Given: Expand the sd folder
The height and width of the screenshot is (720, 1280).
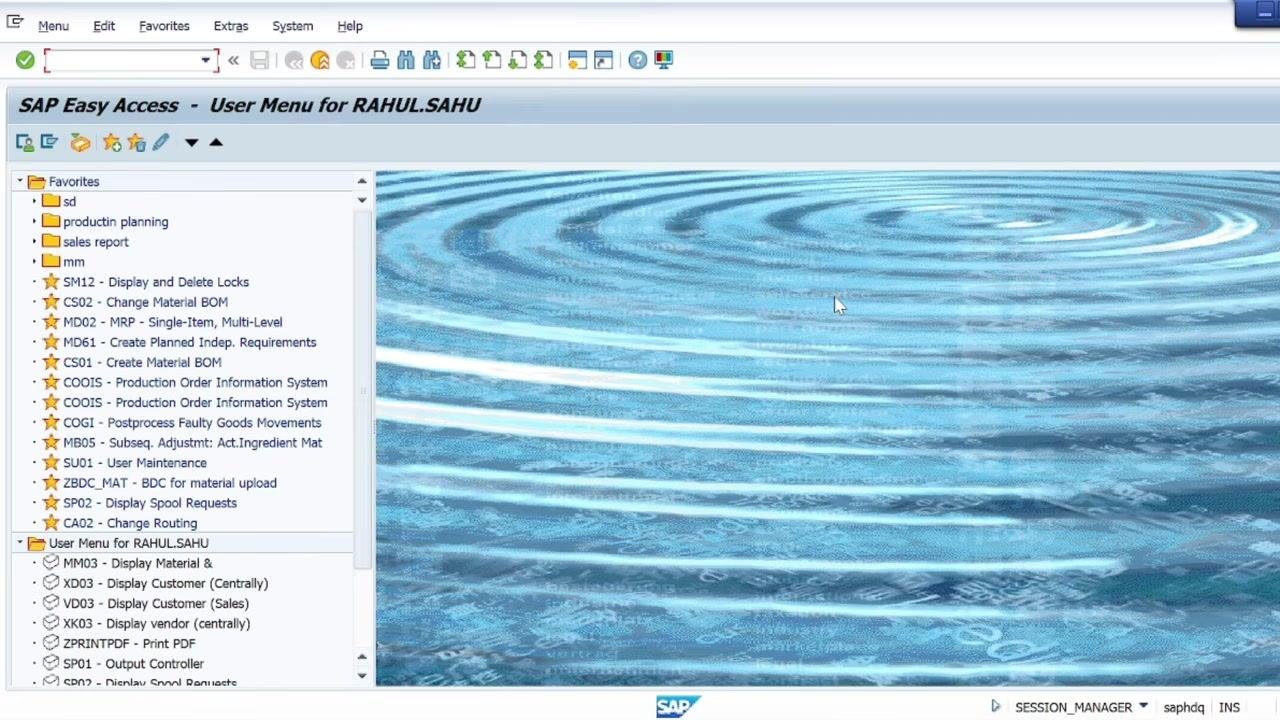Looking at the screenshot, I should 34,202.
